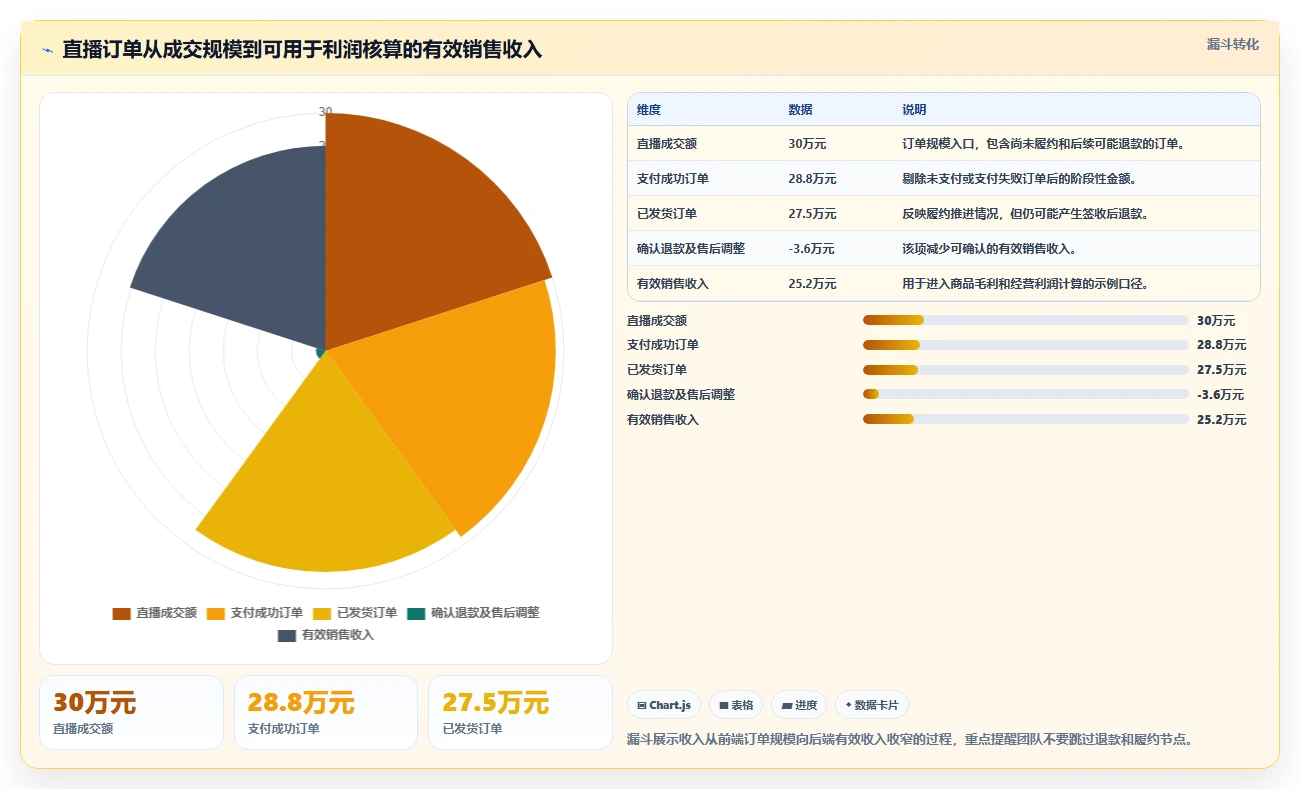This screenshot has height=789, width=1300.
Task: Click the 已发货订单 progress bar
Action: (1025, 370)
